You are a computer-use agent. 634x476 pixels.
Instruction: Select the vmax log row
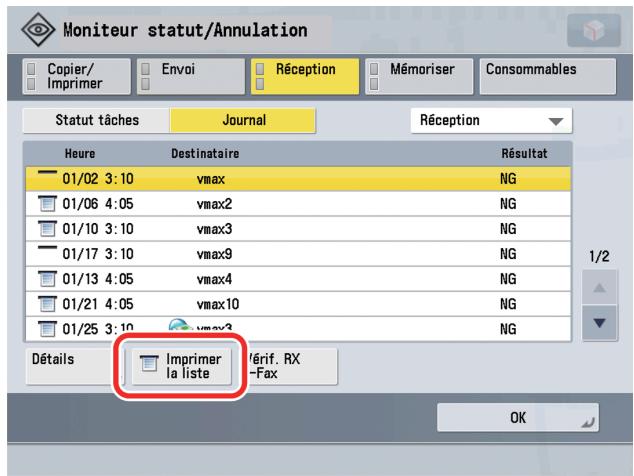(298, 179)
